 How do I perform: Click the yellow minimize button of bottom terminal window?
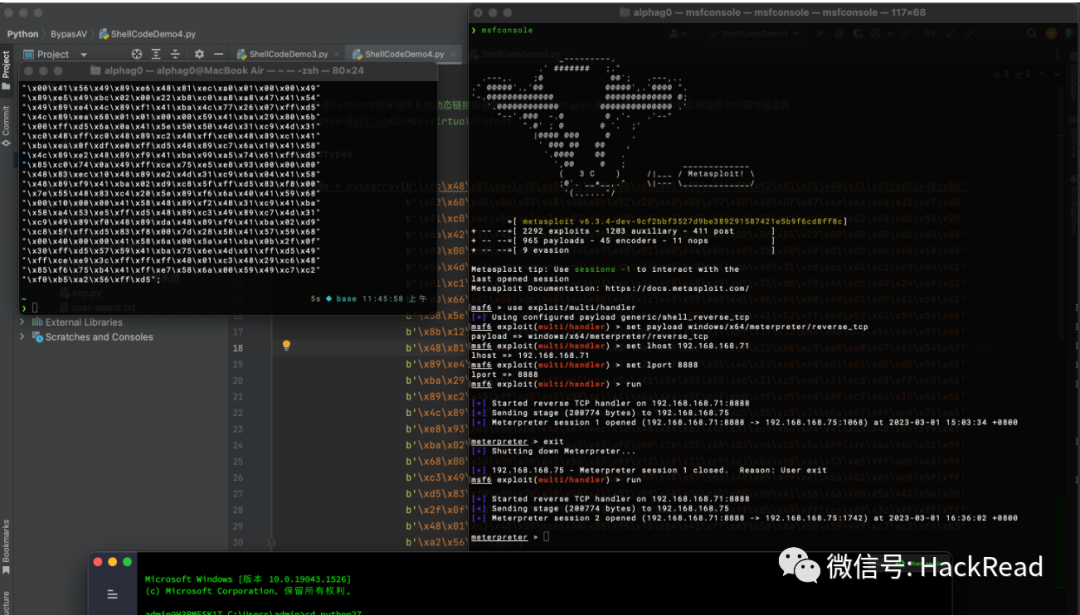pos(112,562)
